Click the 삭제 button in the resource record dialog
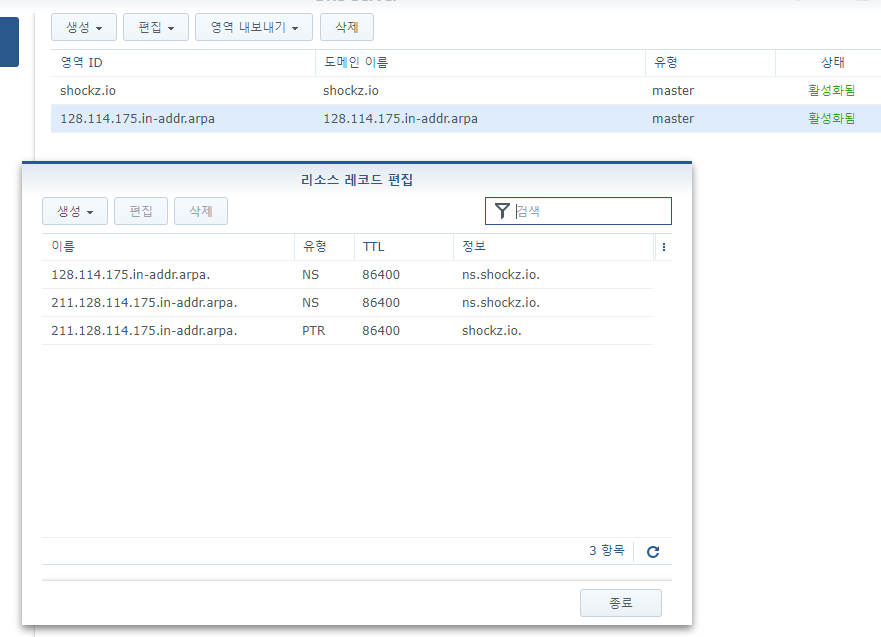 tap(201, 211)
